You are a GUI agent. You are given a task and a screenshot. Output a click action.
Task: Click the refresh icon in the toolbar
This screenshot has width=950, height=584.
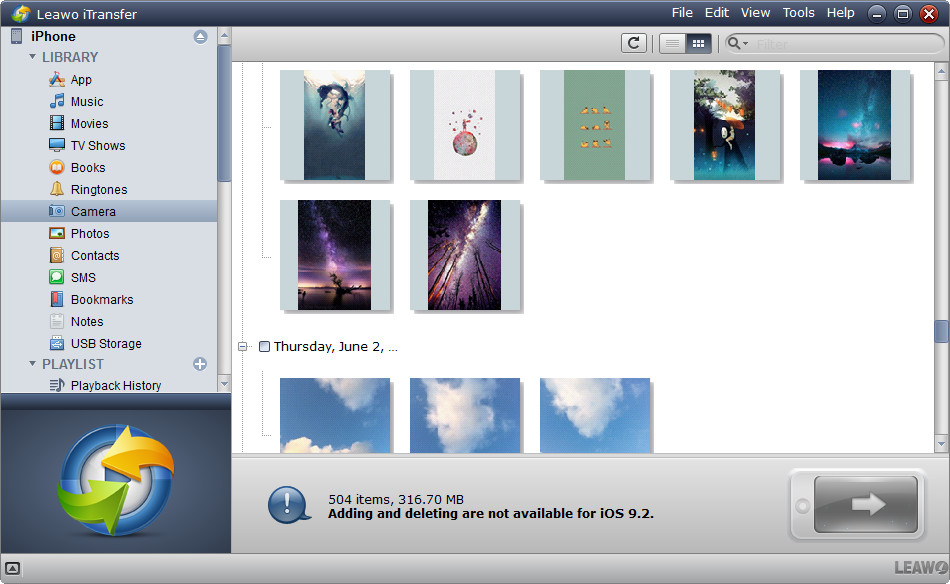(x=633, y=43)
